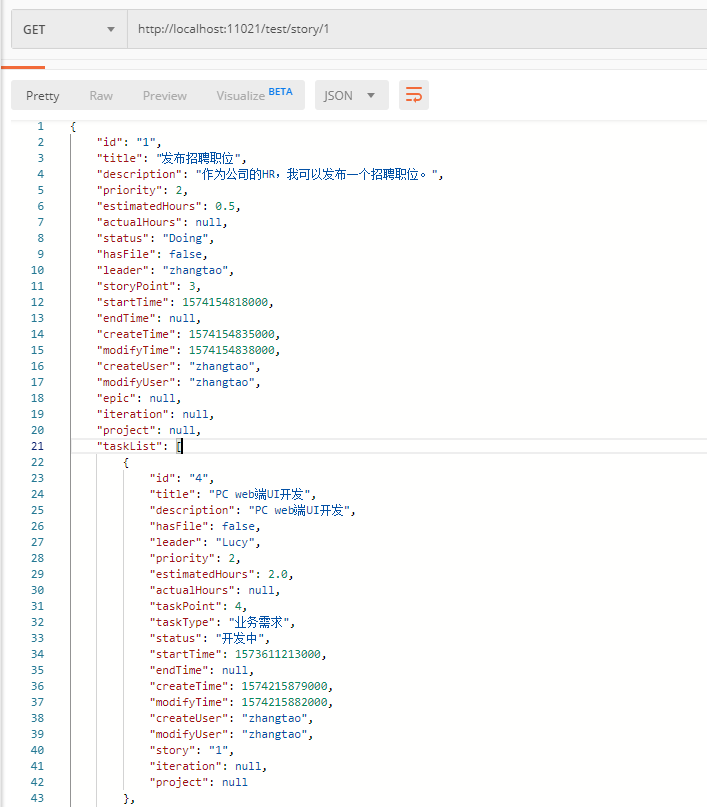Click the "id": "1" line

pos(129,142)
